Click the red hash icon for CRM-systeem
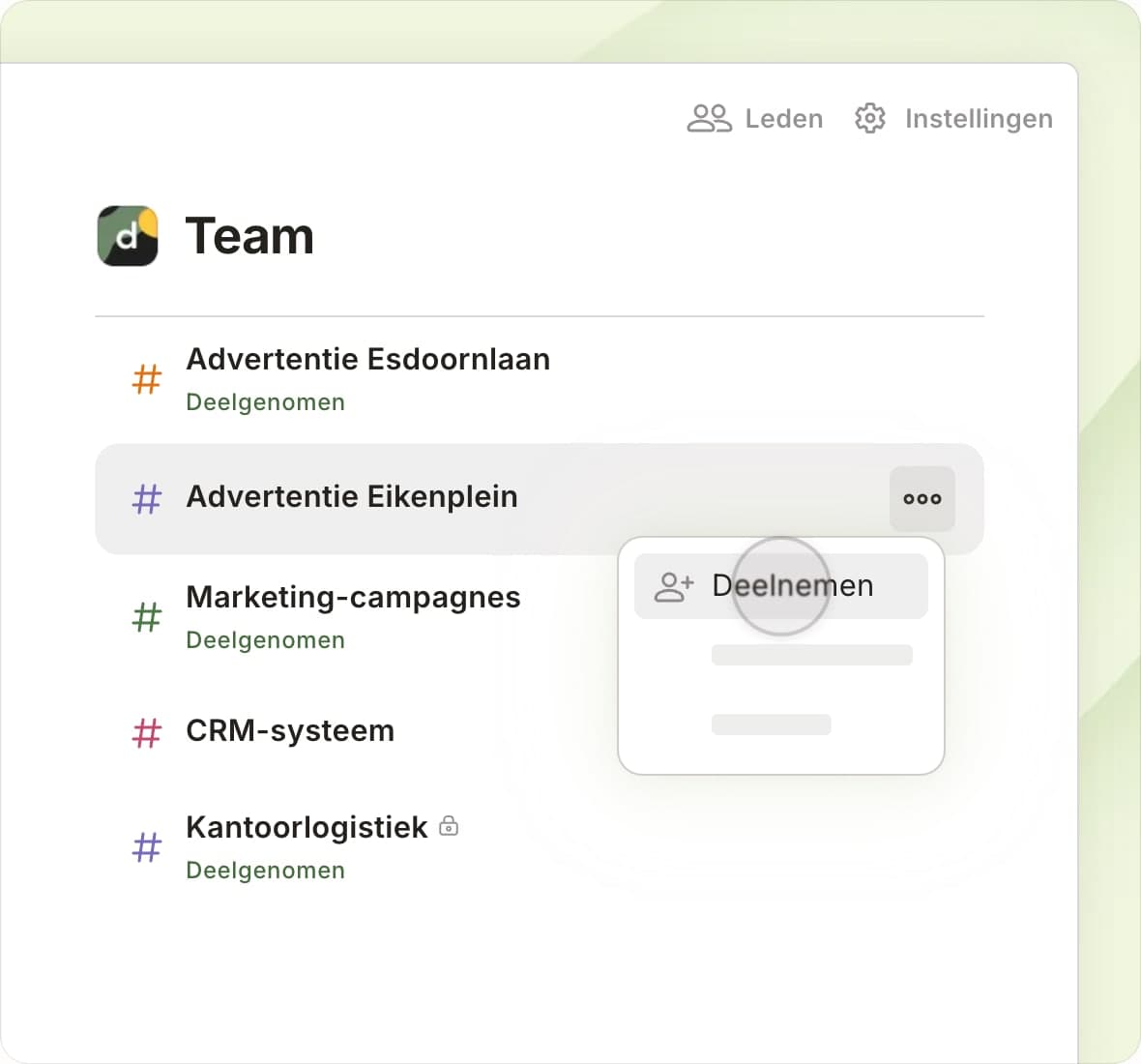Image resolution: width=1141 pixels, height=1064 pixels. pyautogui.click(x=147, y=732)
